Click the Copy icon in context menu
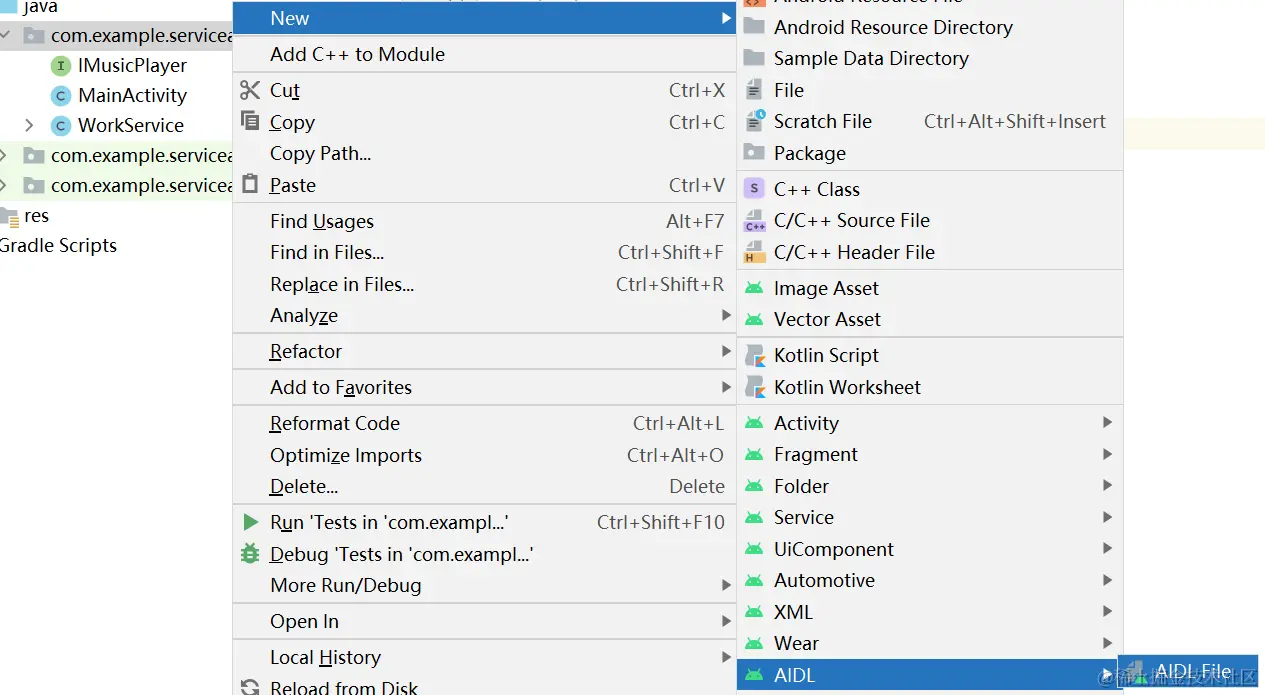Screen dimensions: 1265x695 (250, 121)
